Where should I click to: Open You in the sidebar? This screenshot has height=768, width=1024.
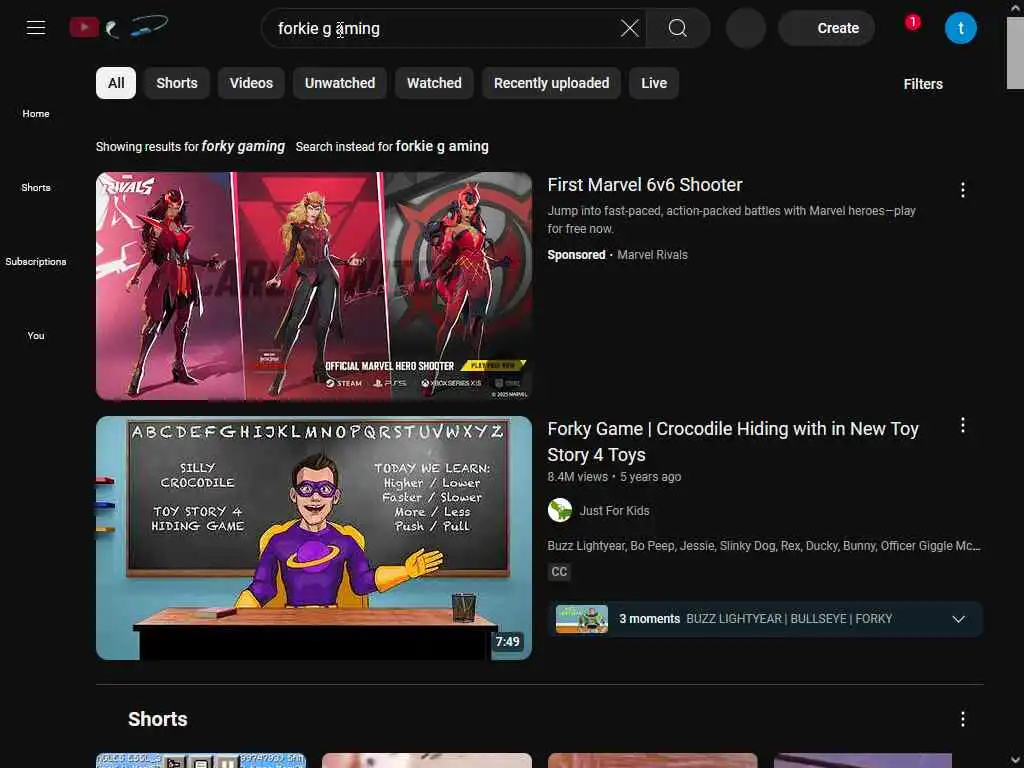[36, 335]
